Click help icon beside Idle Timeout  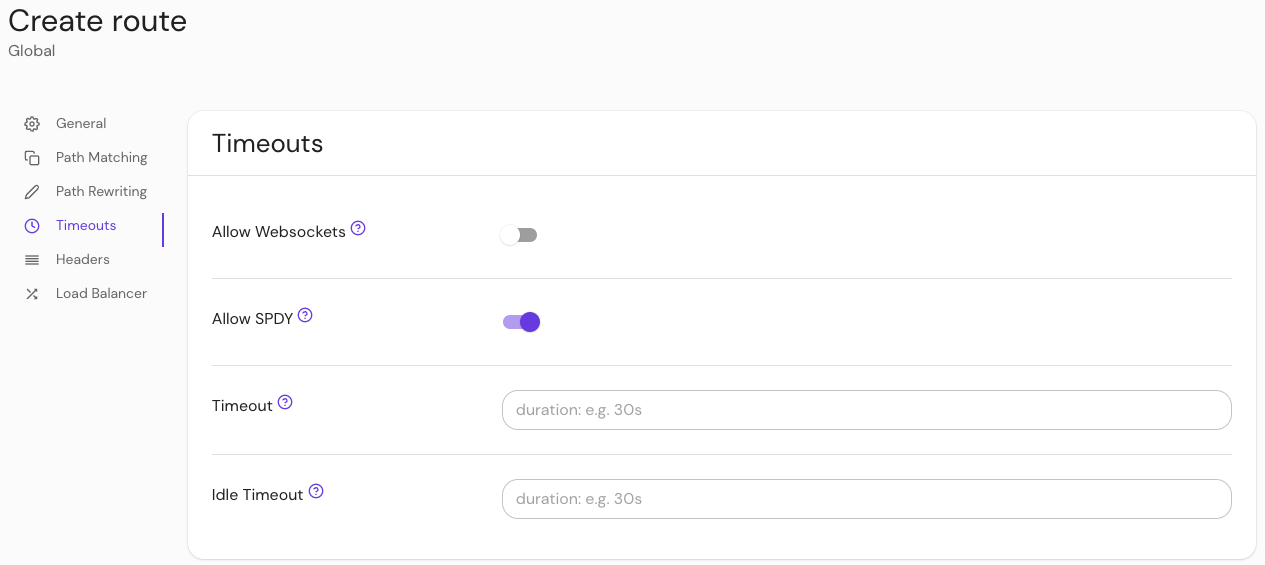316,491
